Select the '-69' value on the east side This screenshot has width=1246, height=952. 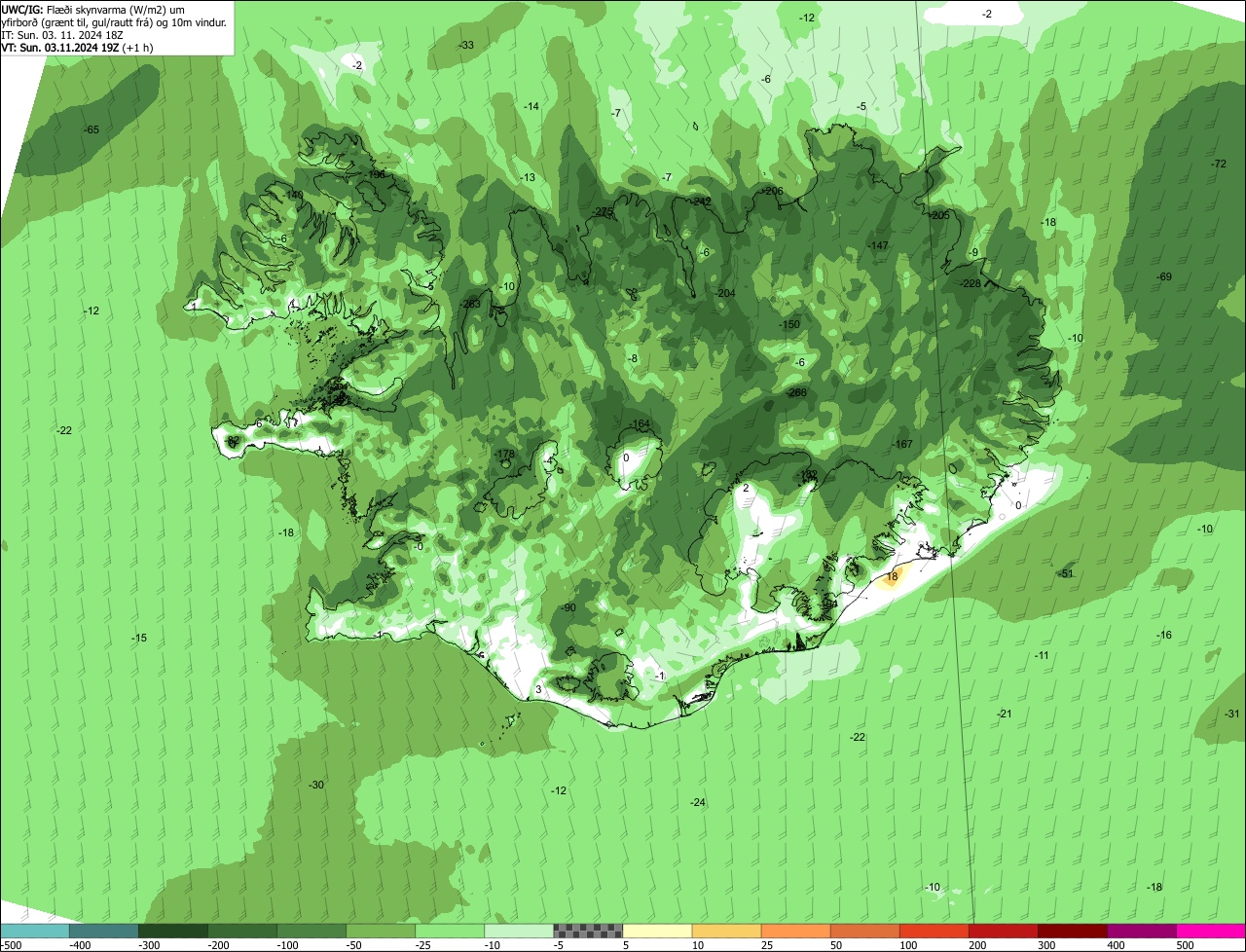(x=1164, y=277)
